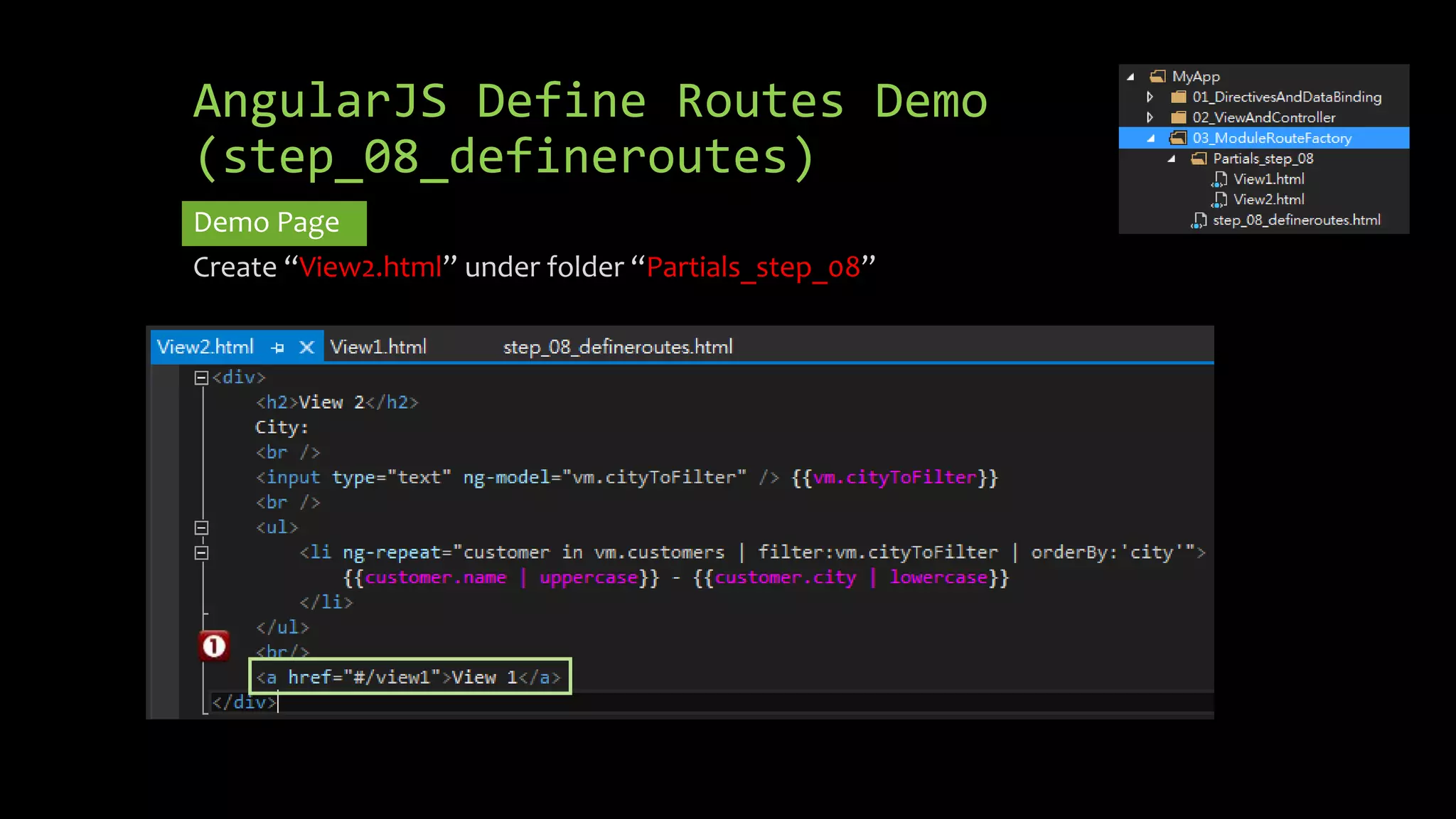Screen dimensions: 1456x819
Task: Click the customer.name uppercase expression line
Action: pos(675,577)
